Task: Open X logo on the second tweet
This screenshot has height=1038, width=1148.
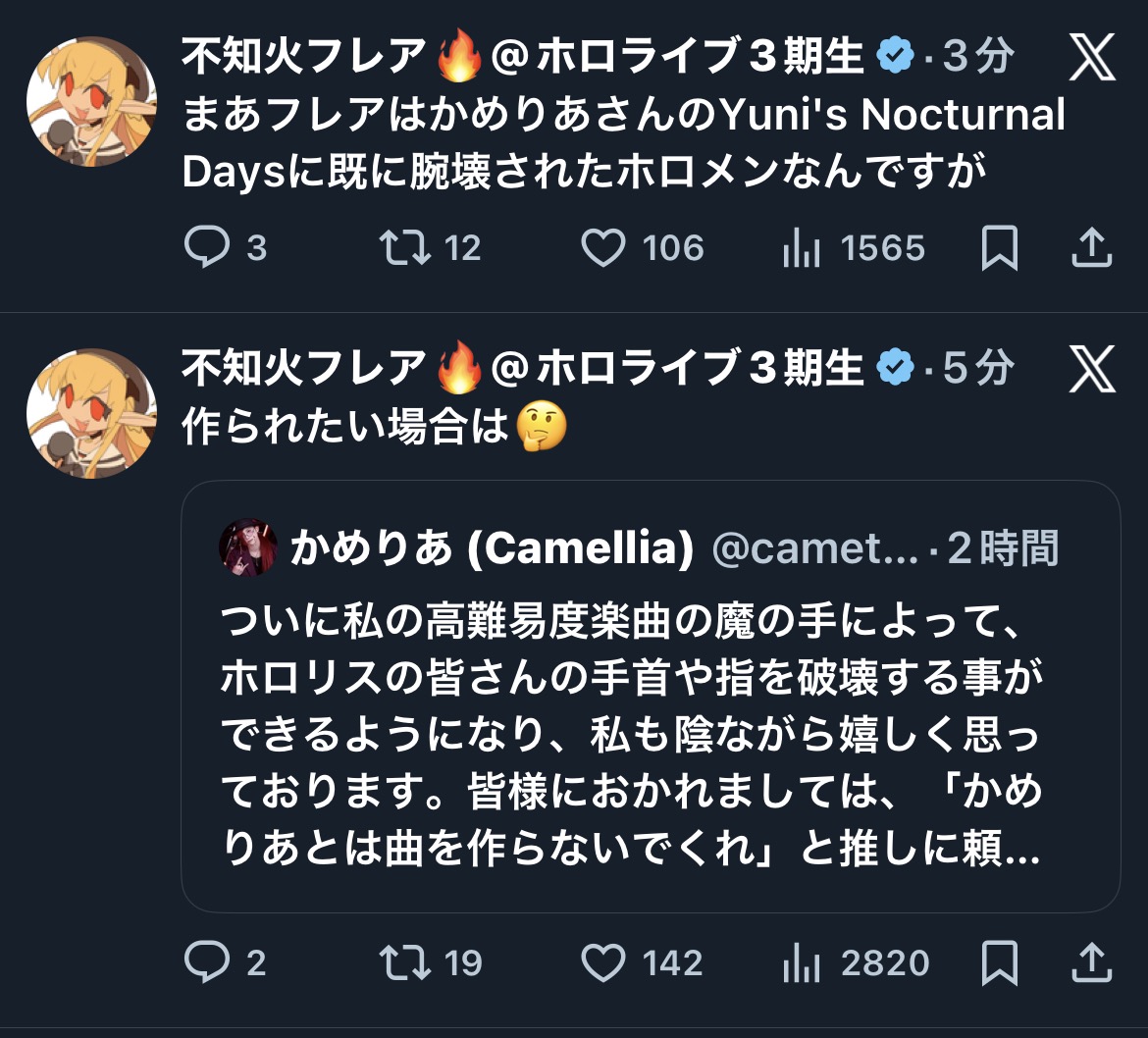Action: pos(1091,370)
